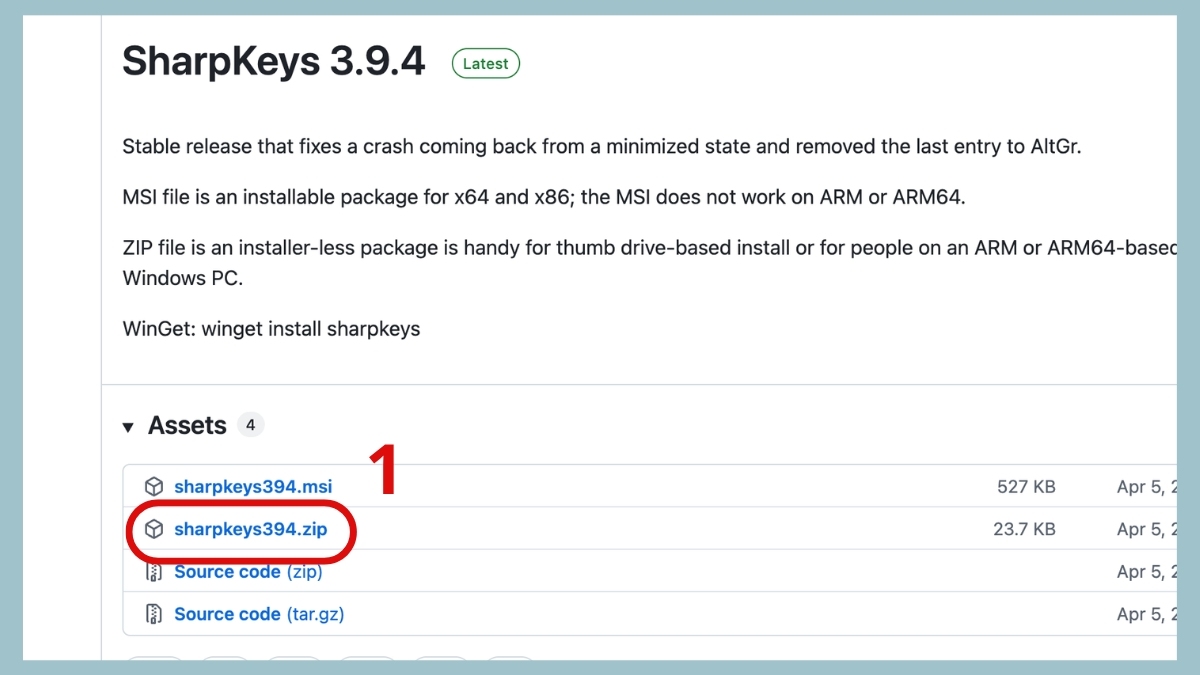Click the date in the Source code (tar.gz) row

[x=1146, y=614]
